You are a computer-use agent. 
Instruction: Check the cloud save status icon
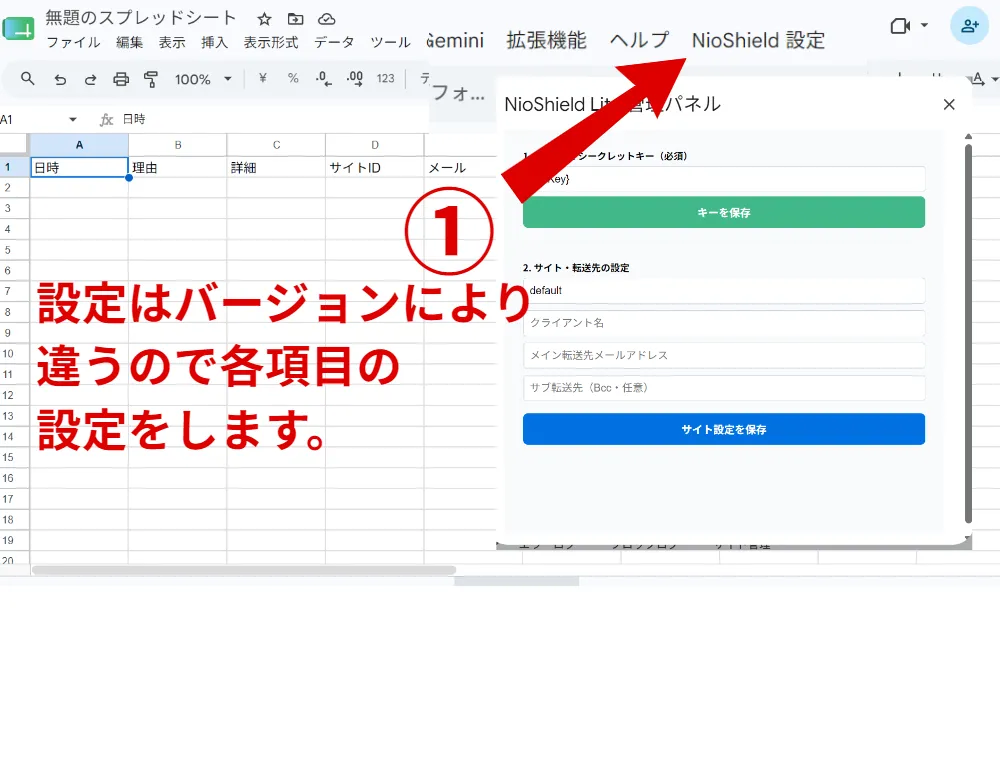point(327,18)
